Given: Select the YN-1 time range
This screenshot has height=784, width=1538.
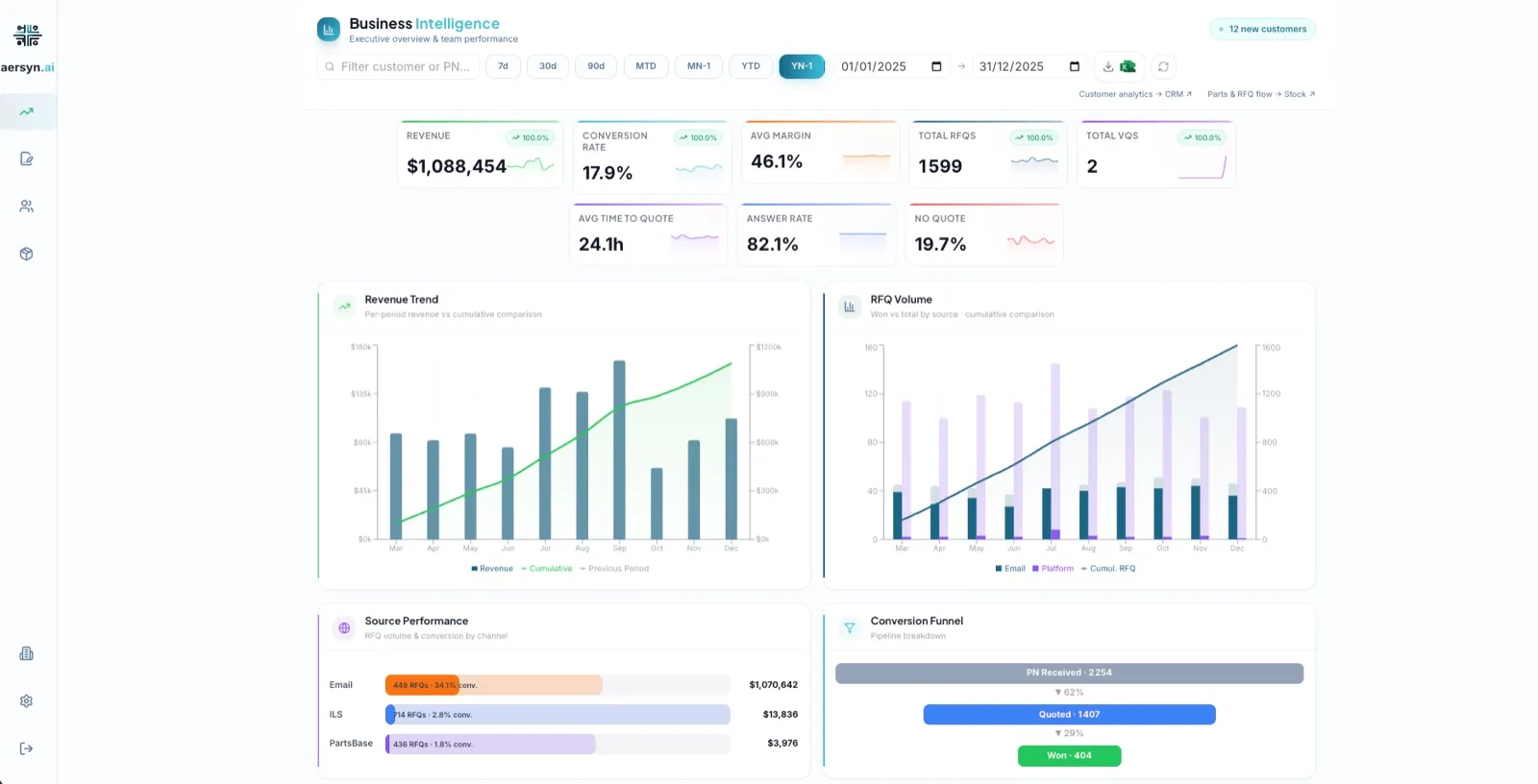Looking at the screenshot, I should 802,66.
